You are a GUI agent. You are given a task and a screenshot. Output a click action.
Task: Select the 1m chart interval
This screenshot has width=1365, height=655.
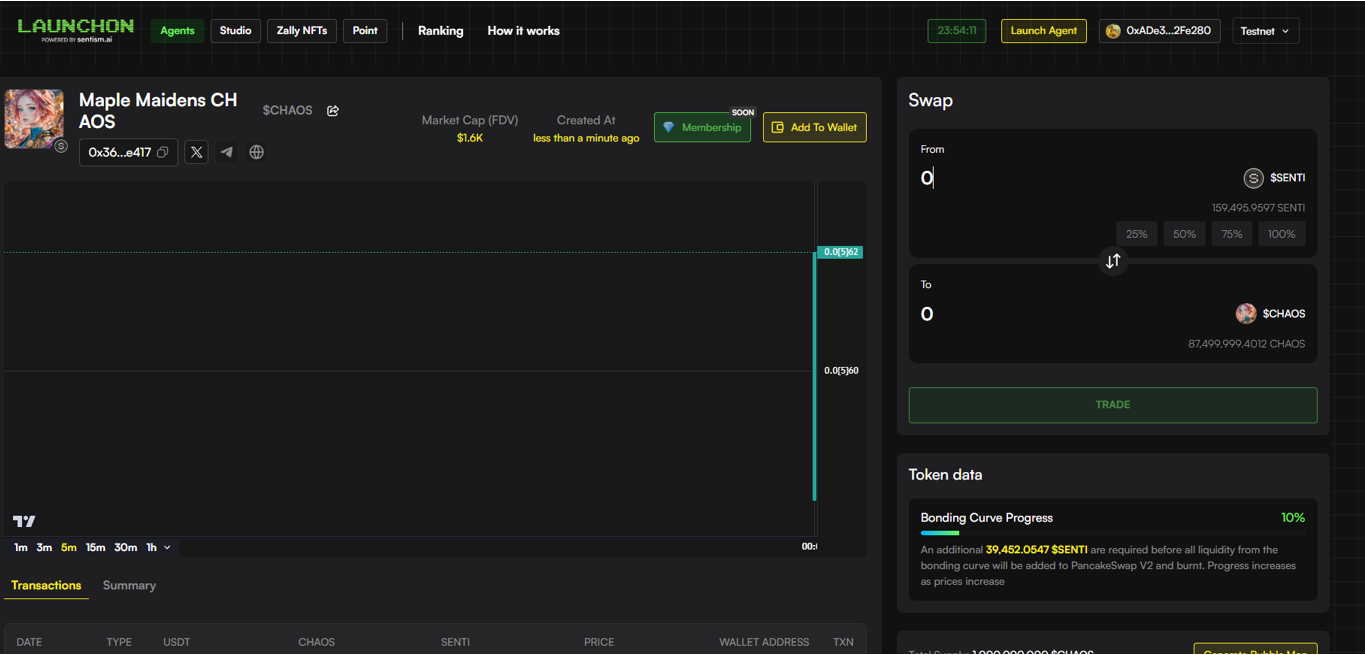point(21,547)
